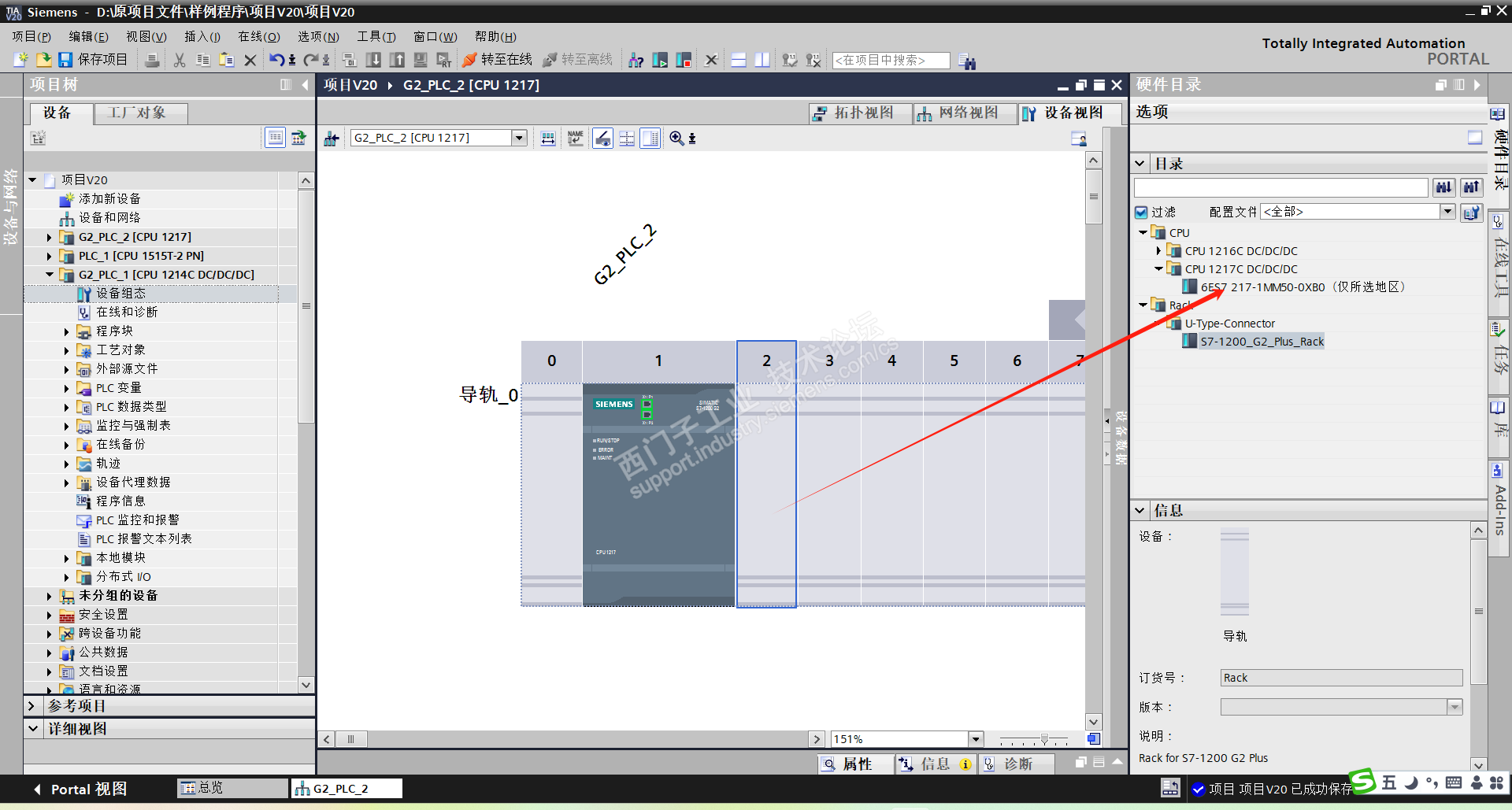Click the zoom slider handle in device view

(1044, 739)
